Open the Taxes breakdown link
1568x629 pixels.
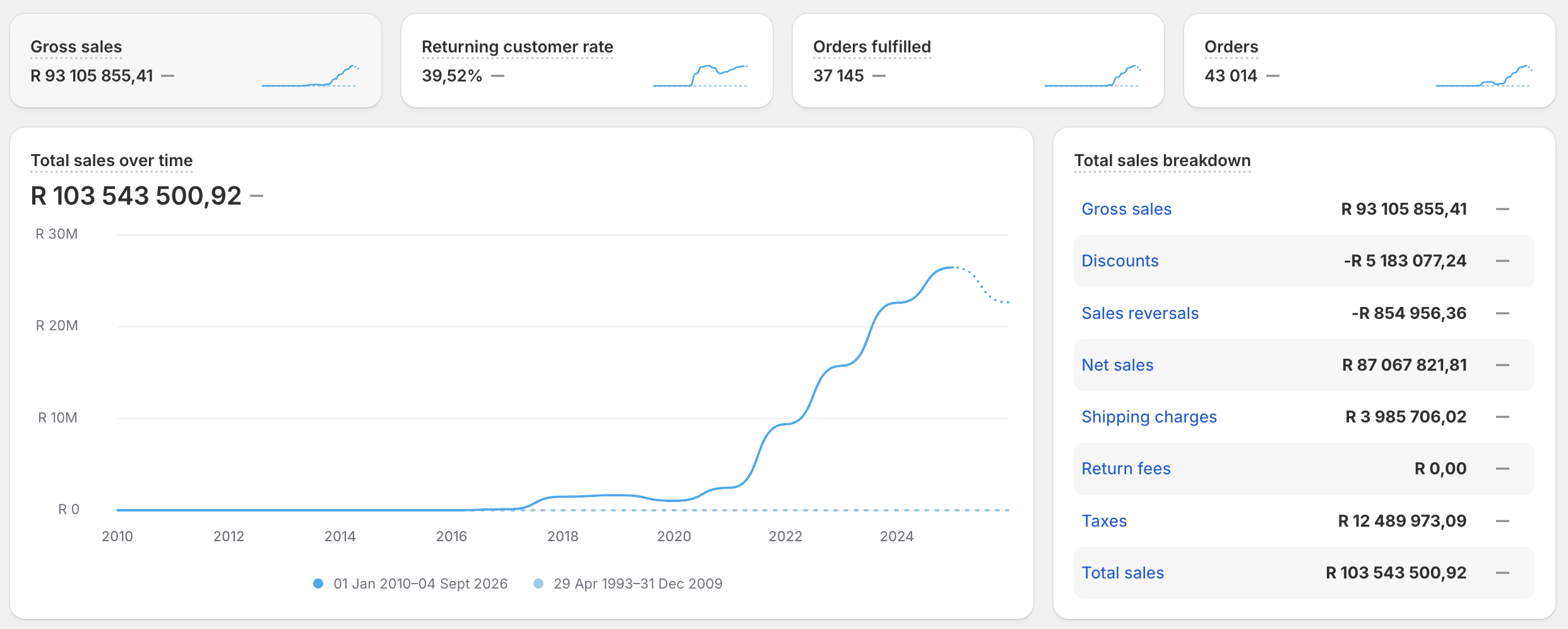point(1104,521)
